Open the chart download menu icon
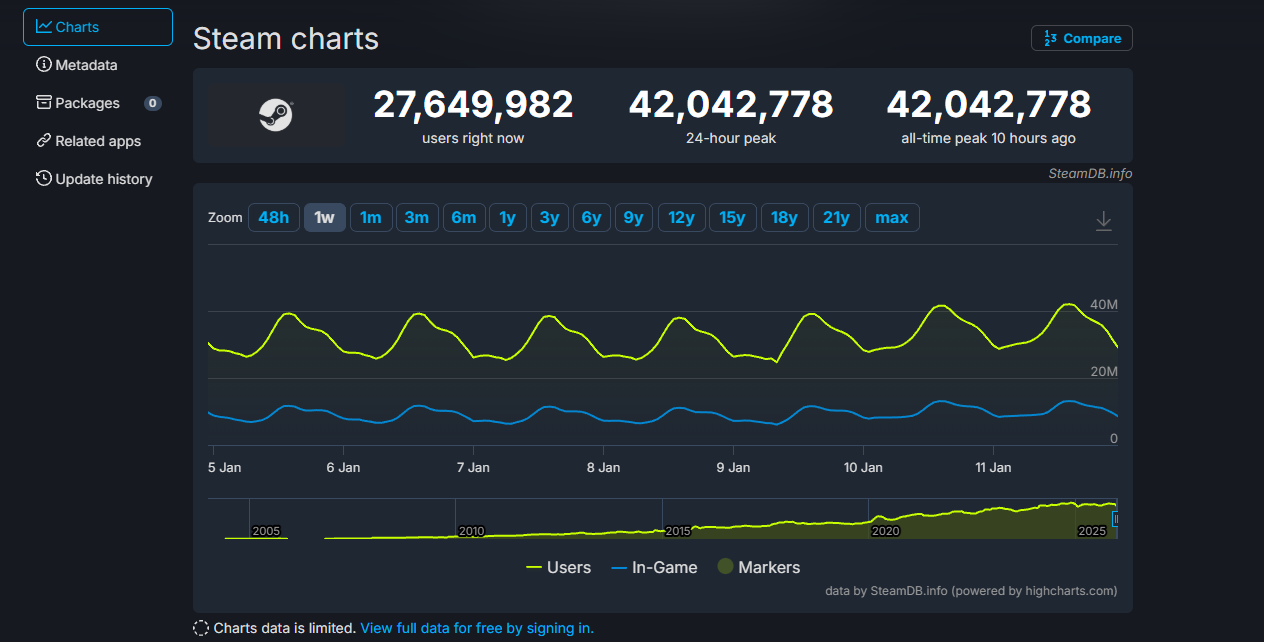 click(1103, 220)
